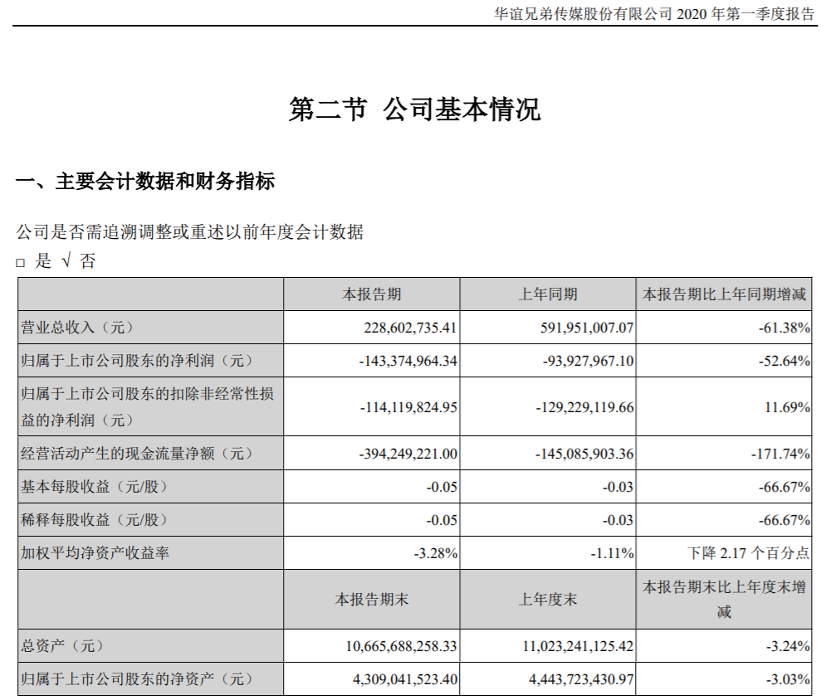This screenshot has height=700, width=830.
Task: Select percentage -3.03%
Action: [787, 679]
